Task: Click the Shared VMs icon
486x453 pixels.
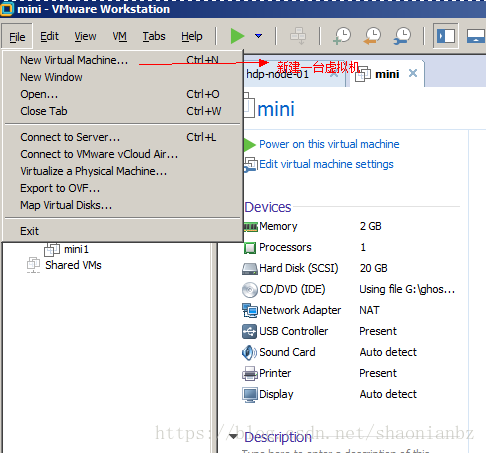Action: tap(33, 265)
